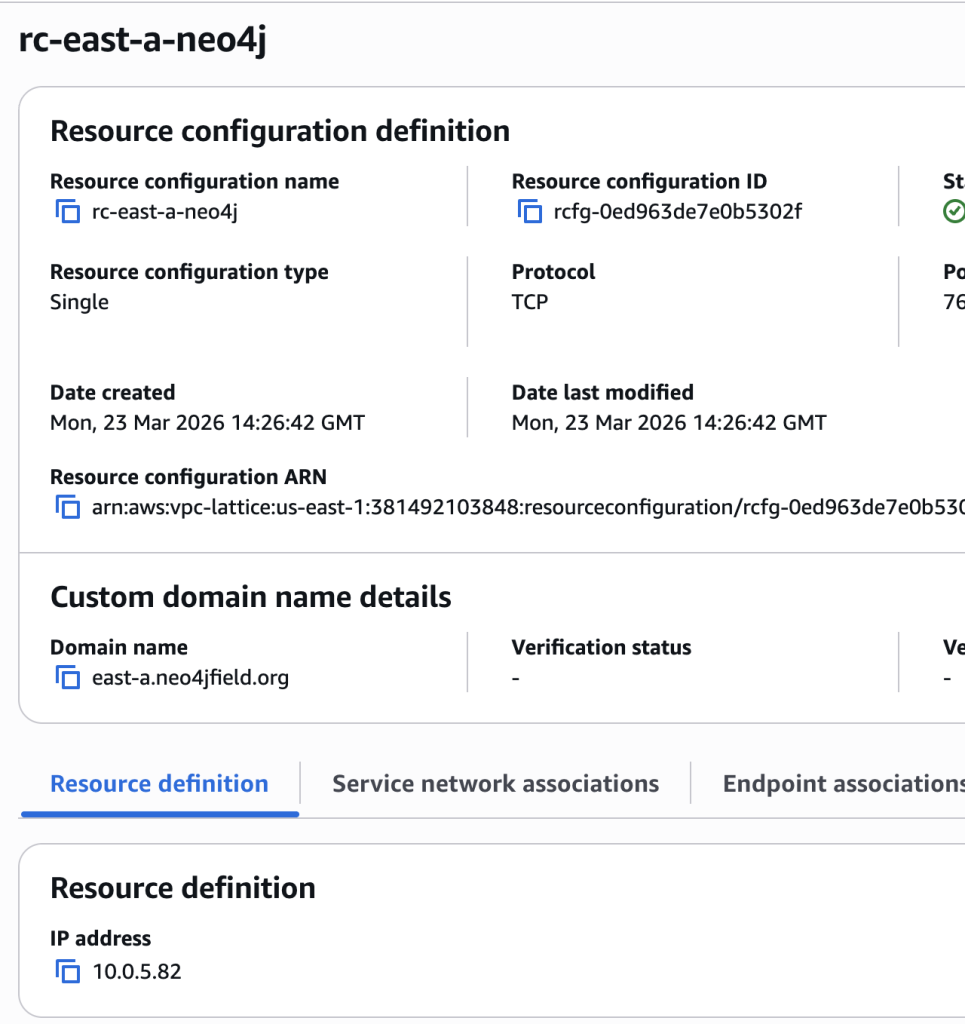Click the TCP protocol value
Screen dimensions: 965x1024
(530, 302)
